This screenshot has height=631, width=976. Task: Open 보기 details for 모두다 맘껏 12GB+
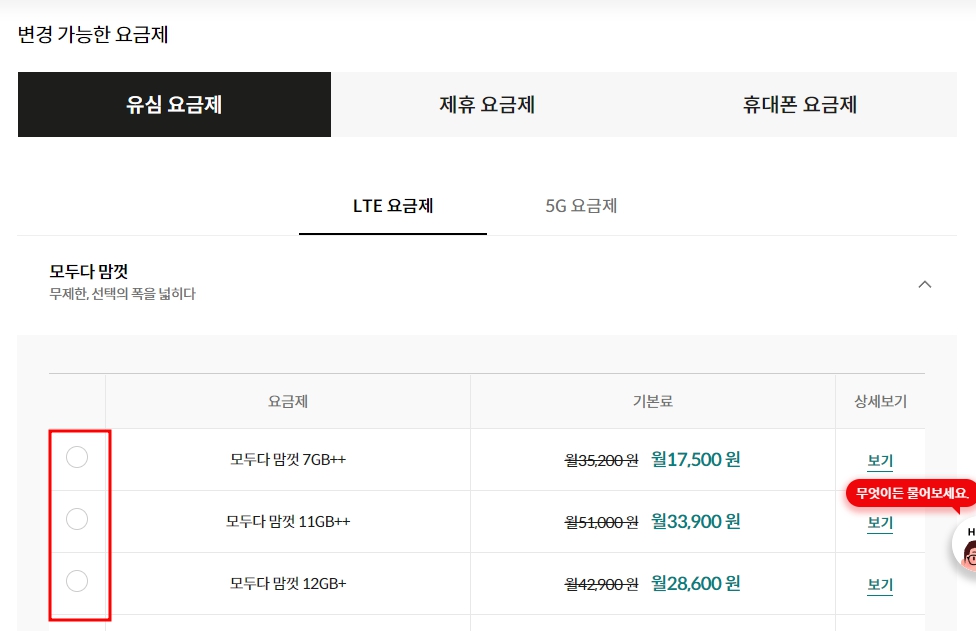[x=879, y=585]
